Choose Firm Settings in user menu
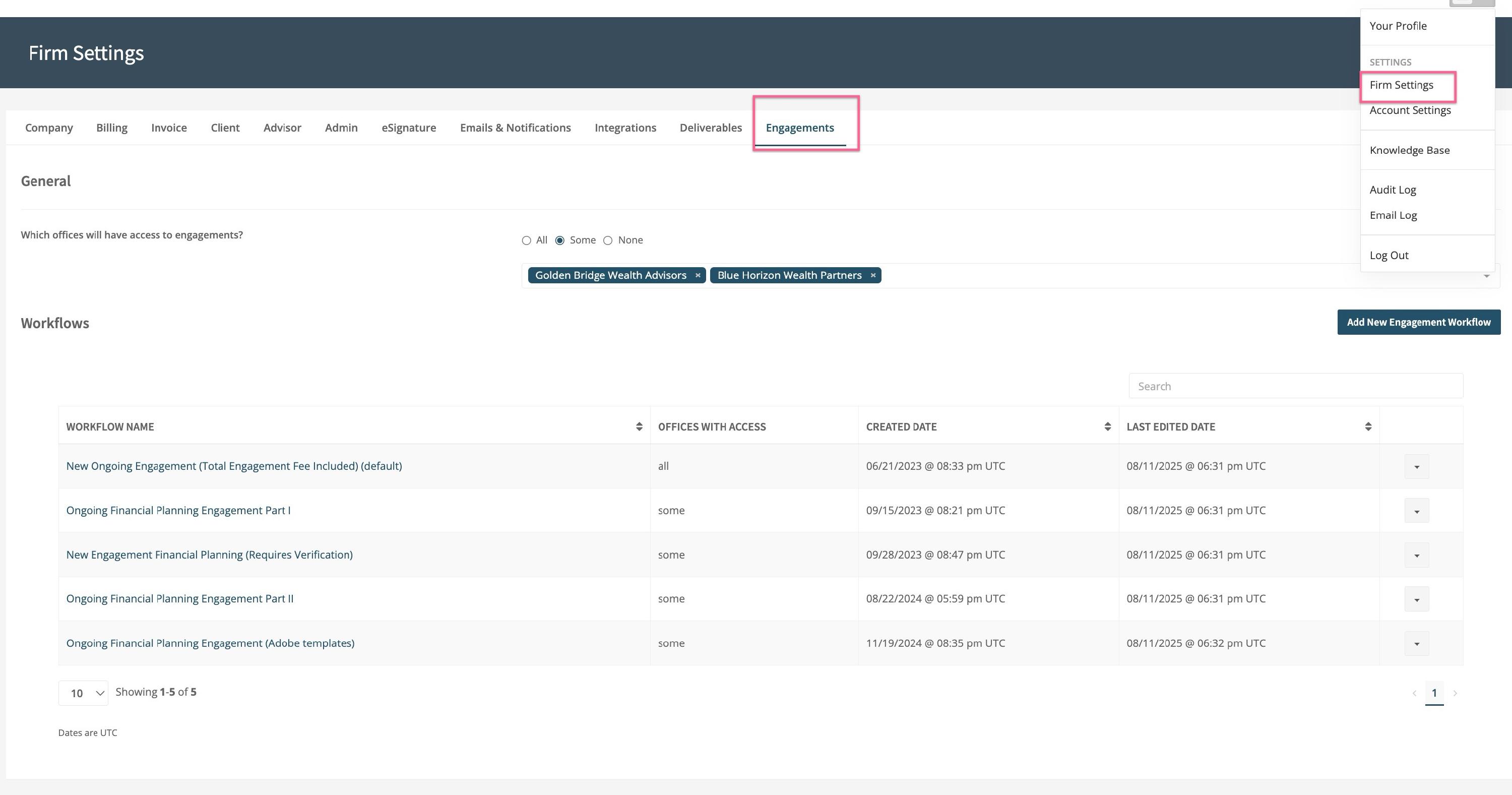Image resolution: width=1512 pixels, height=795 pixels. coord(1402,85)
